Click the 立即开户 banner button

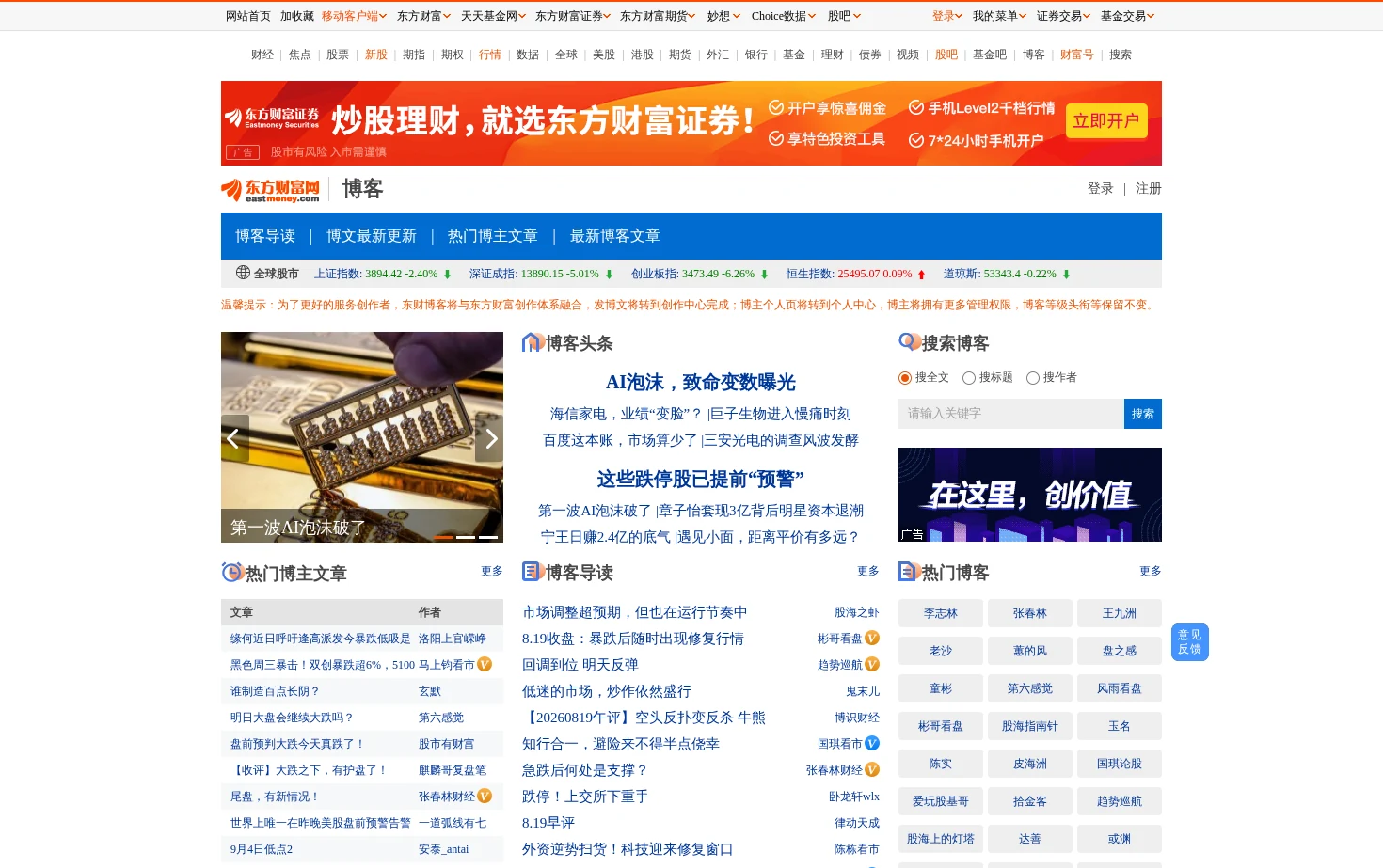(1106, 120)
